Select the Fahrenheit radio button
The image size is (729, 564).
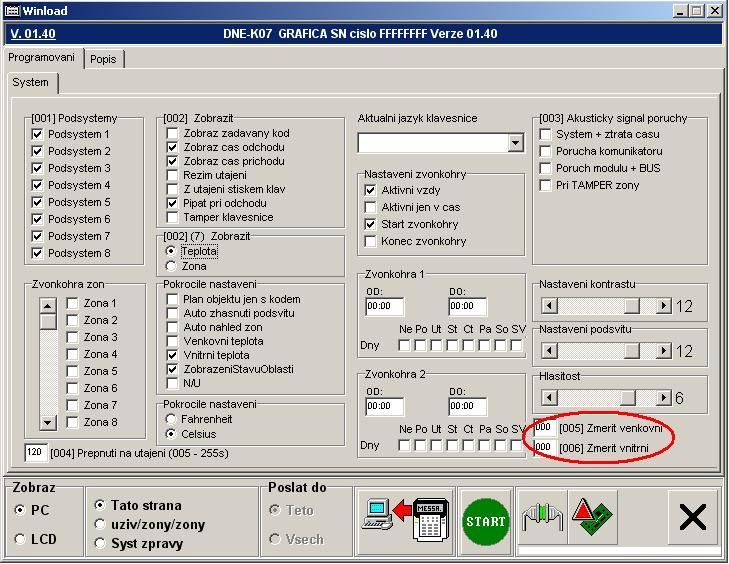tap(172, 419)
